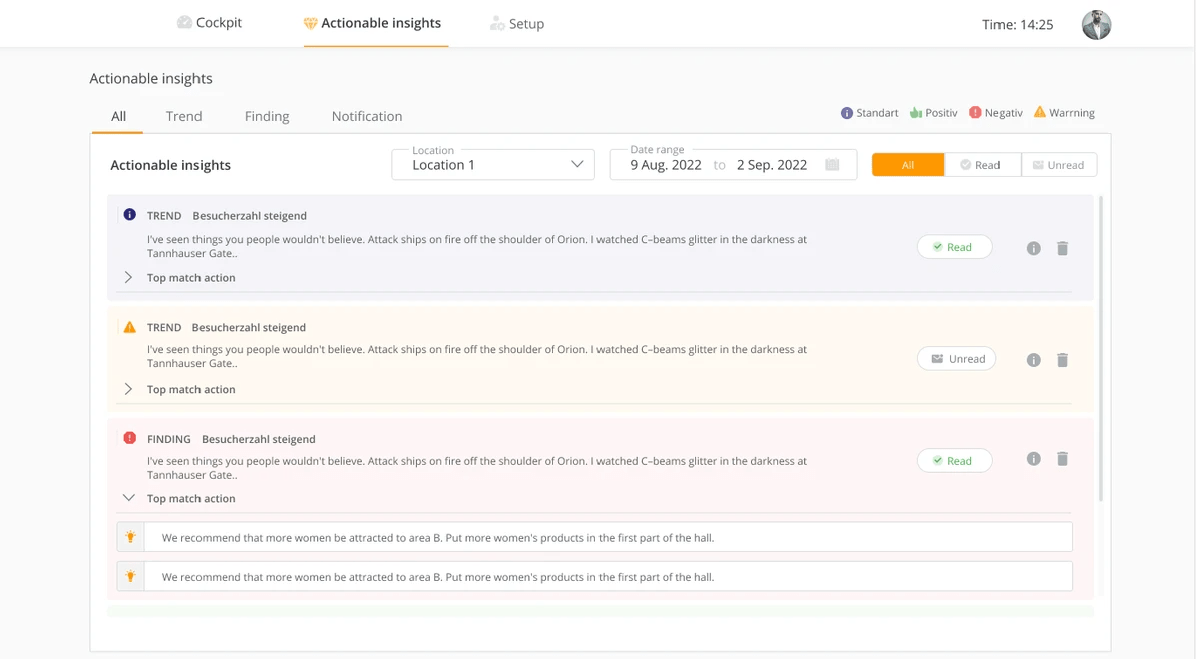Click the insights list vertical scrollbar
Screen dimensions: 1200x659
pos(1101,350)
